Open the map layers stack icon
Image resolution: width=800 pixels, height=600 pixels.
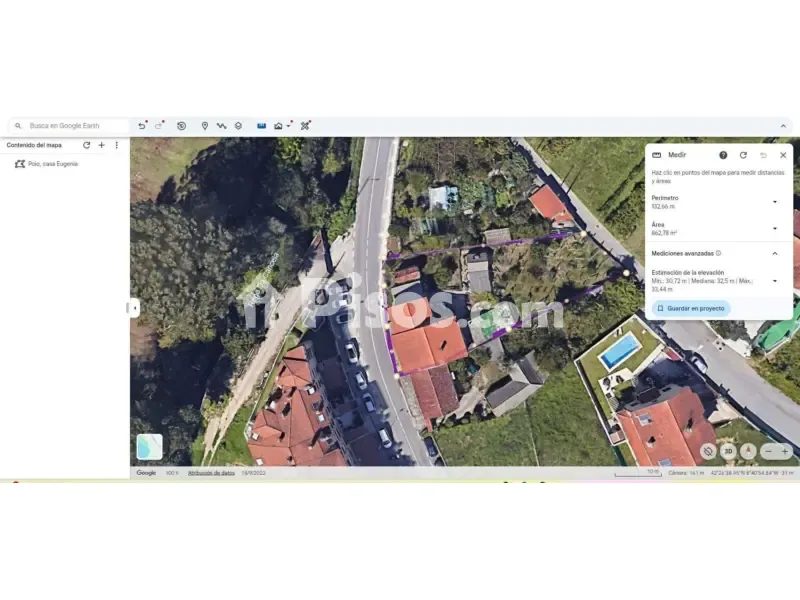238,126
